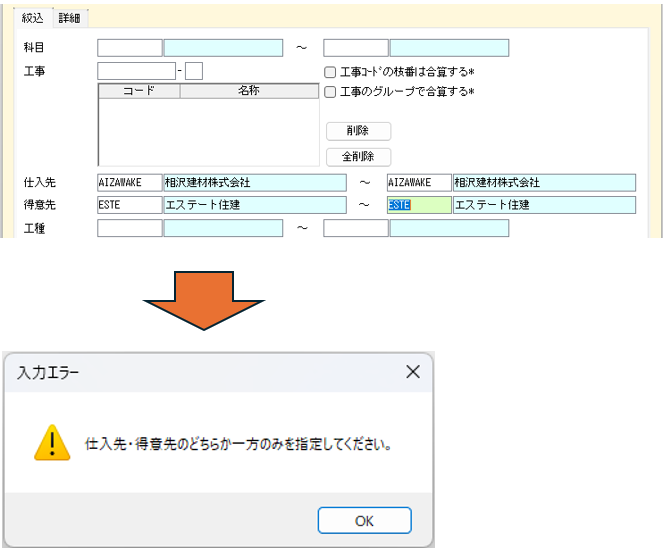Click the コード column header
665x548 pixels.
click(139, 91)
